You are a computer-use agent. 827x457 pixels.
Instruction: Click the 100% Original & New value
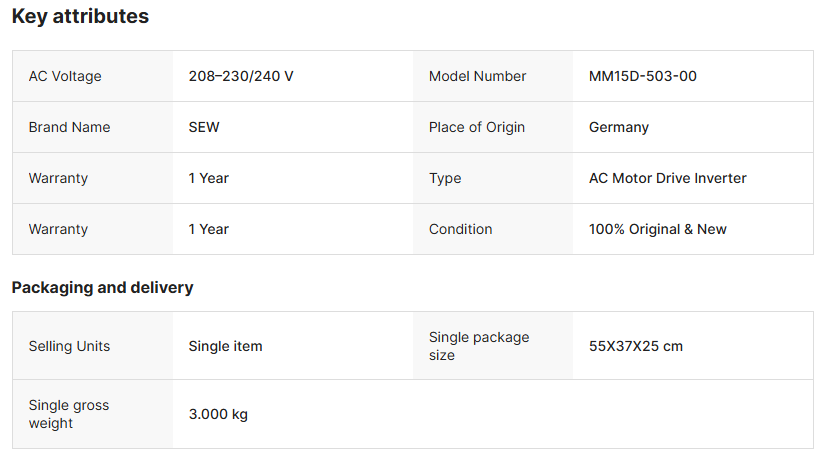point(658,229)
